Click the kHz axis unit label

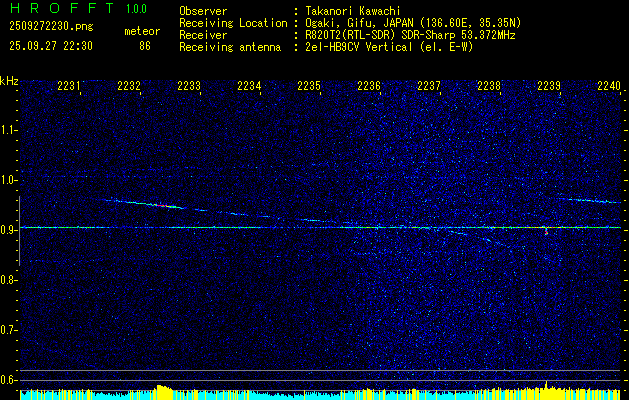tap(9, 81)
